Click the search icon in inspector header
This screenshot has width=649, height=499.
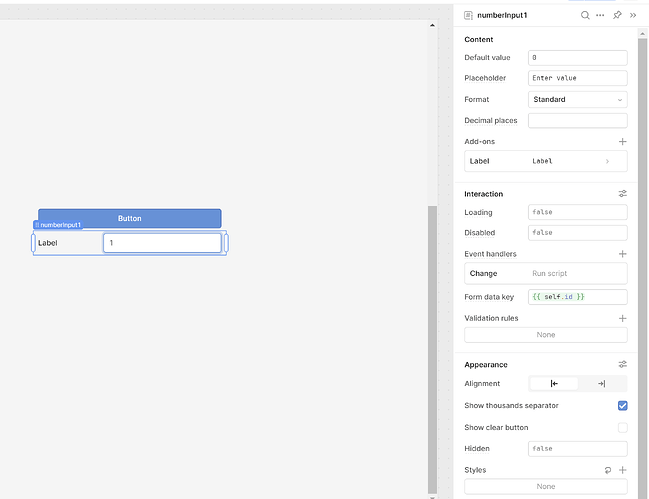585,15
